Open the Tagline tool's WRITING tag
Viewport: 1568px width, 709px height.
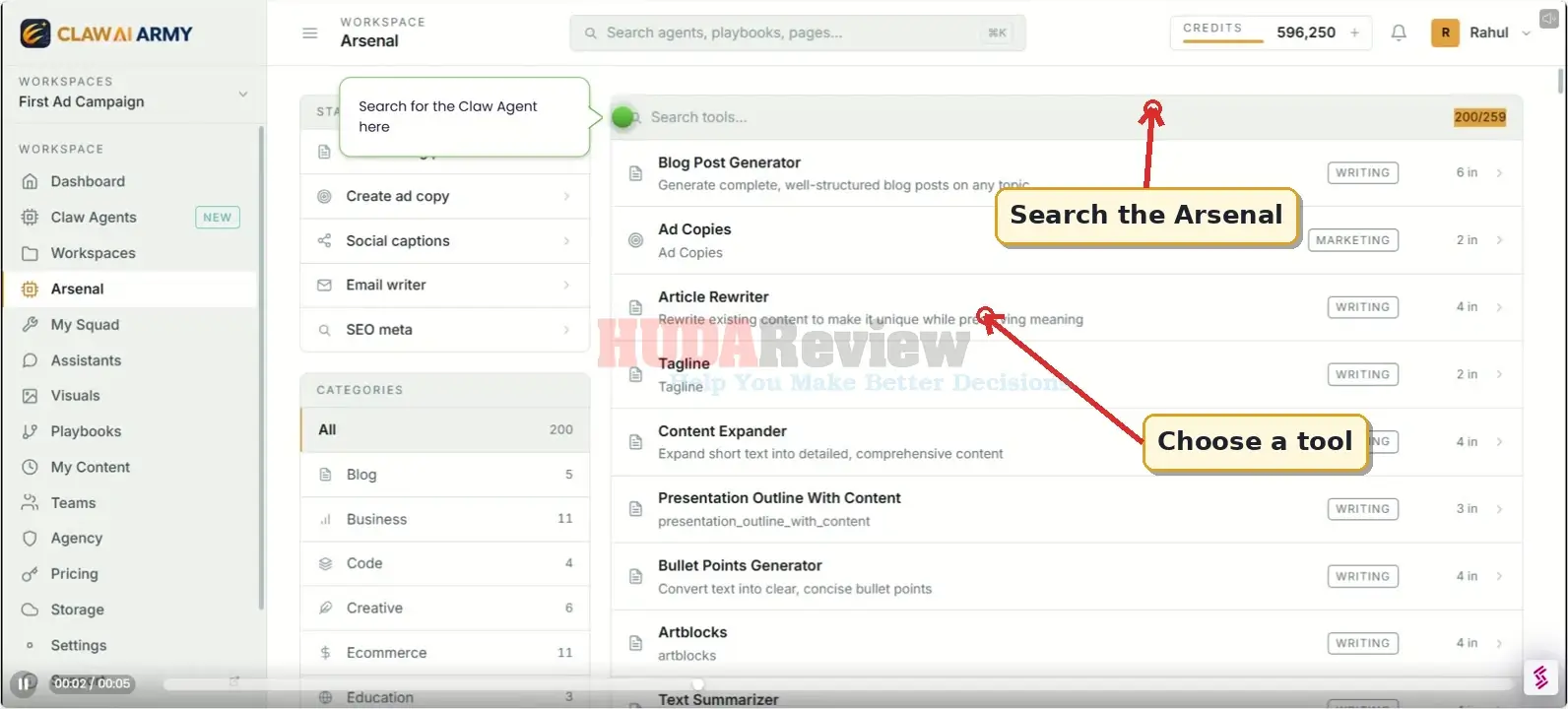pos(1362,374)
